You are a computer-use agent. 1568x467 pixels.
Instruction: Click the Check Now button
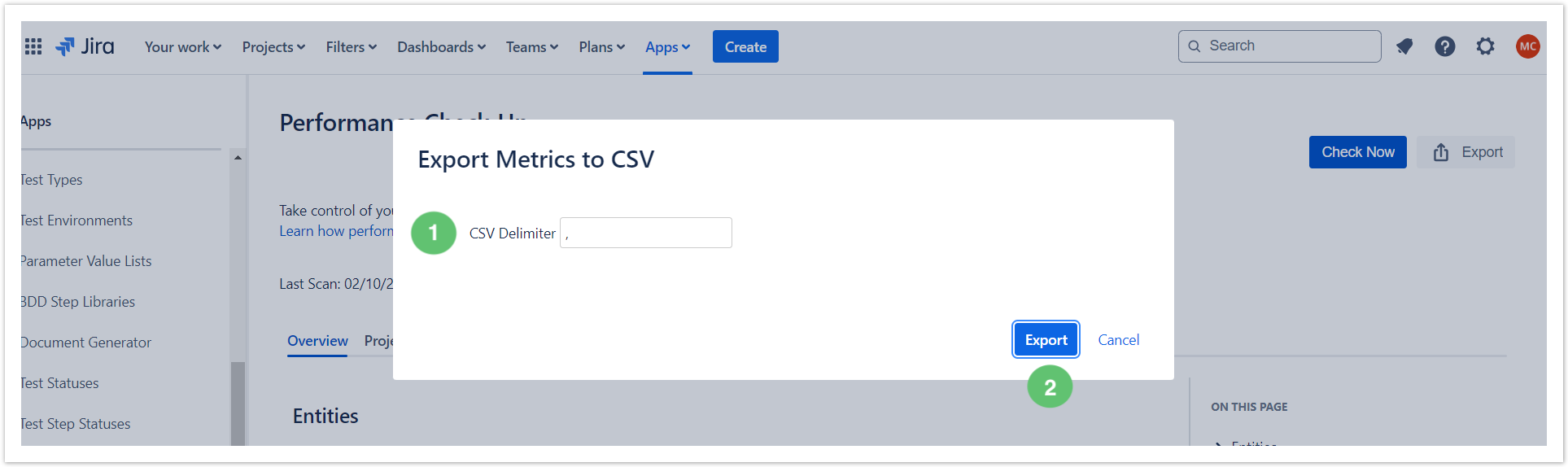click(x=1358, y=152)
